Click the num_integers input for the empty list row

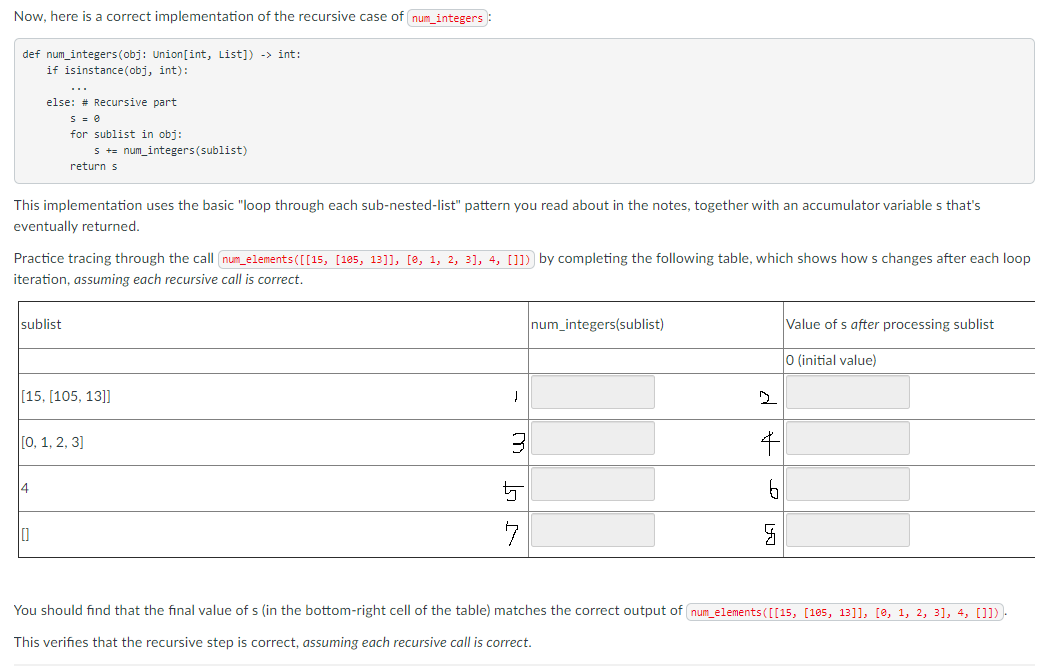click(592, 529)
